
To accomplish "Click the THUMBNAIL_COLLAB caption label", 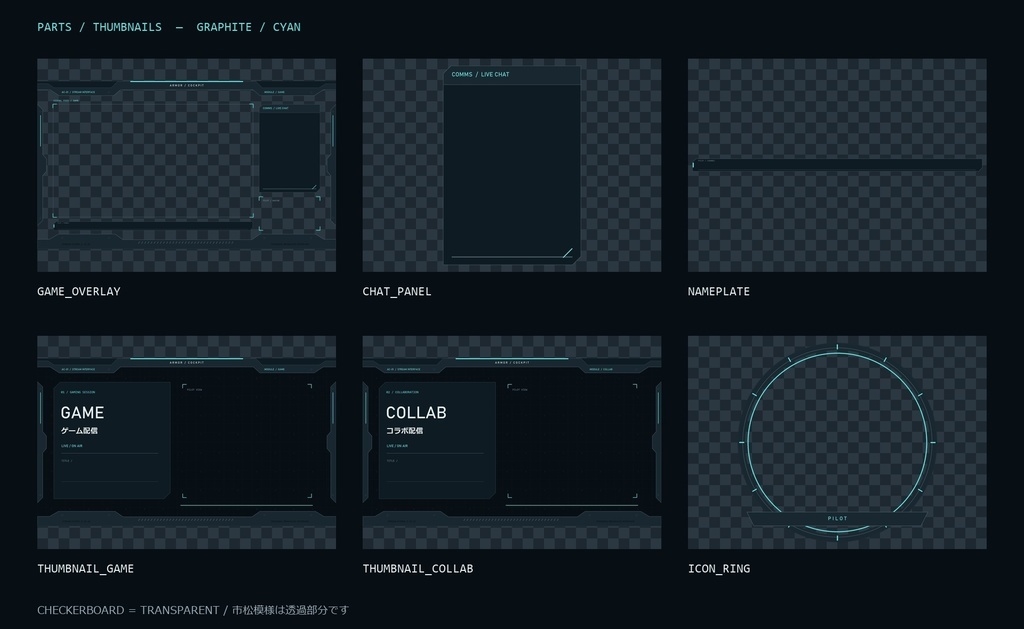I will (x=417, y=569).
